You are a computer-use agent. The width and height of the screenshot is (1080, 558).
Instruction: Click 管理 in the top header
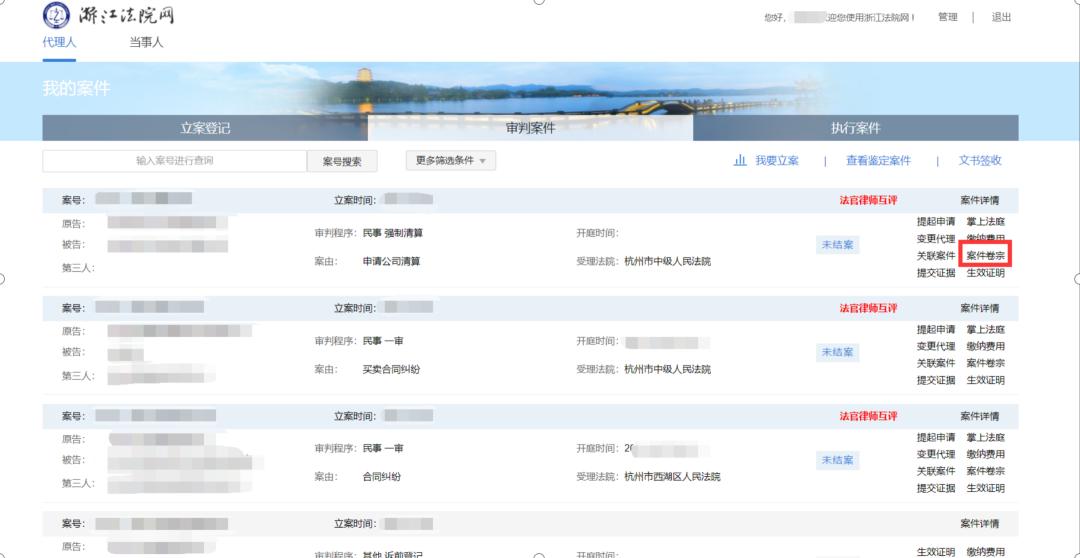(948, 17)
